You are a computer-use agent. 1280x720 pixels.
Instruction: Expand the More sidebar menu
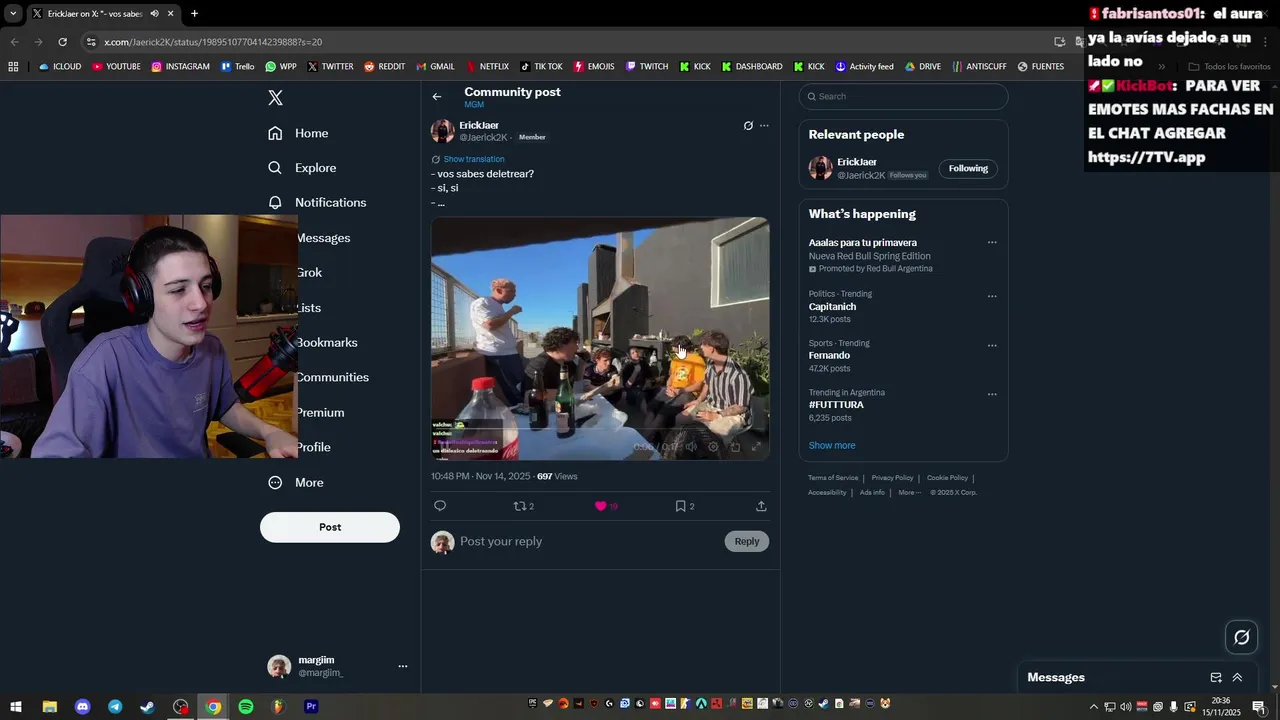(296, 482)
